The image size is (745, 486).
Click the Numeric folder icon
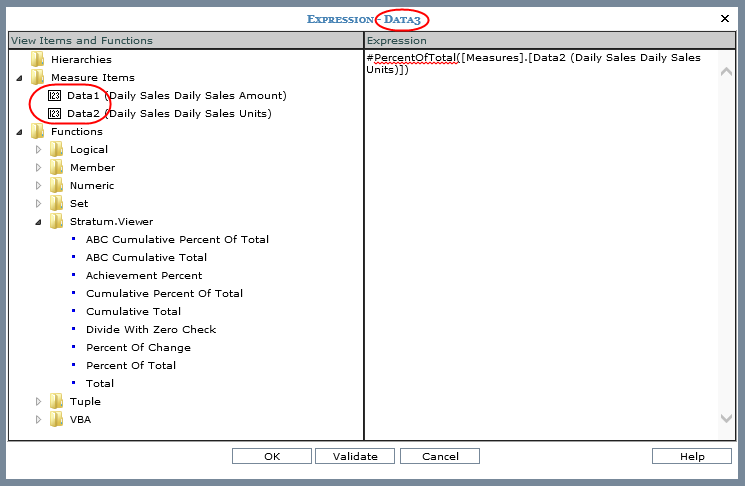[57, 186]
